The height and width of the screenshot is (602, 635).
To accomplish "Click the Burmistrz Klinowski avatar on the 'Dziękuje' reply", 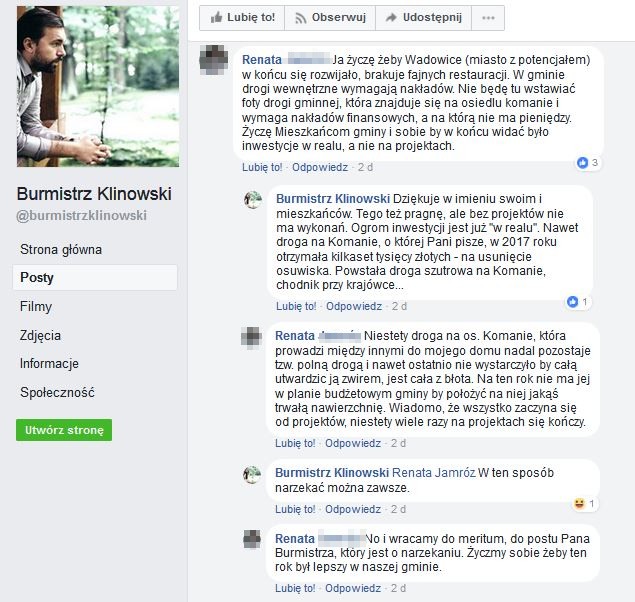I will coord(253,200).
